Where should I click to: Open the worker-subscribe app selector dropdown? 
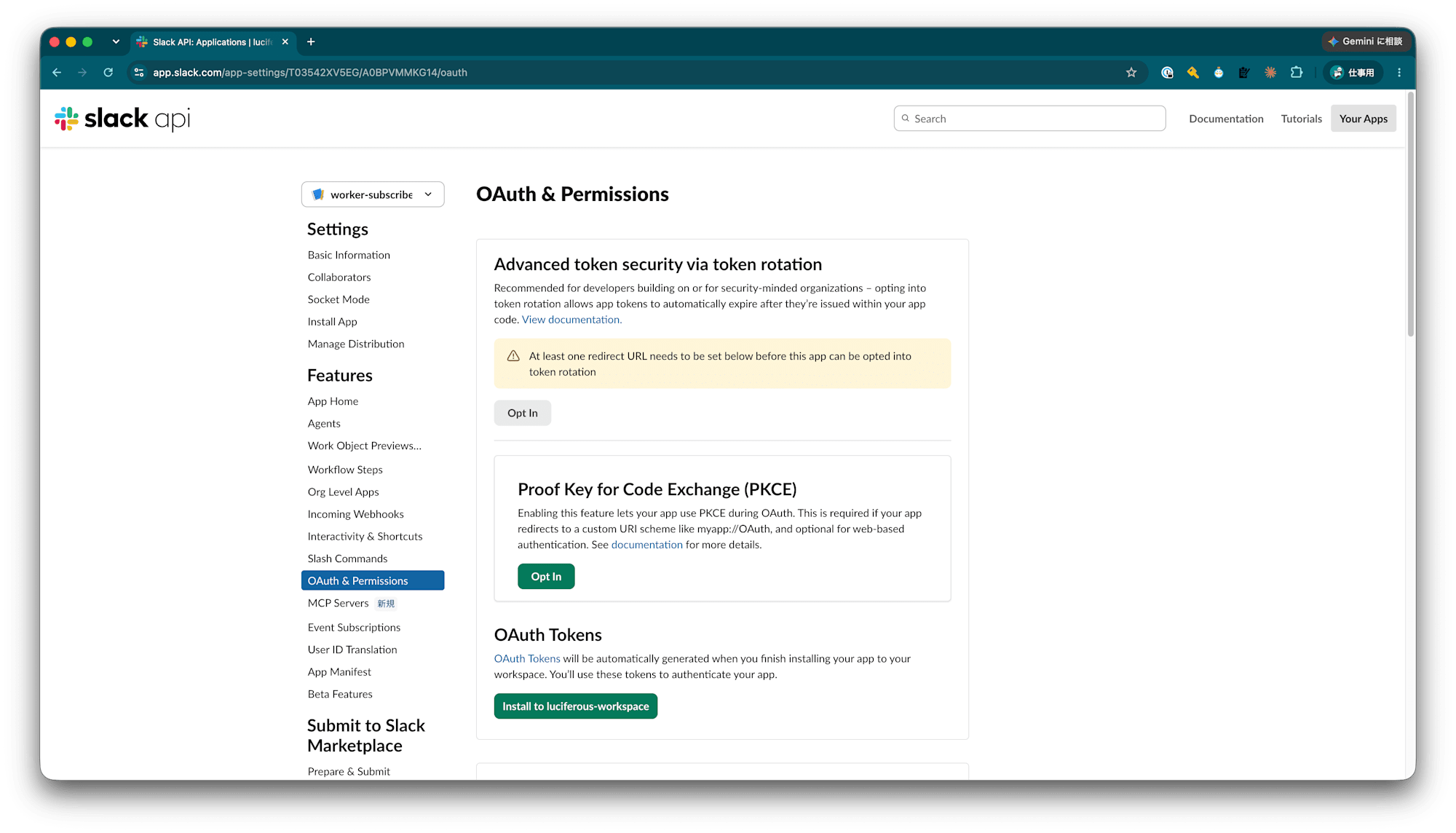(x=373, y=194)
